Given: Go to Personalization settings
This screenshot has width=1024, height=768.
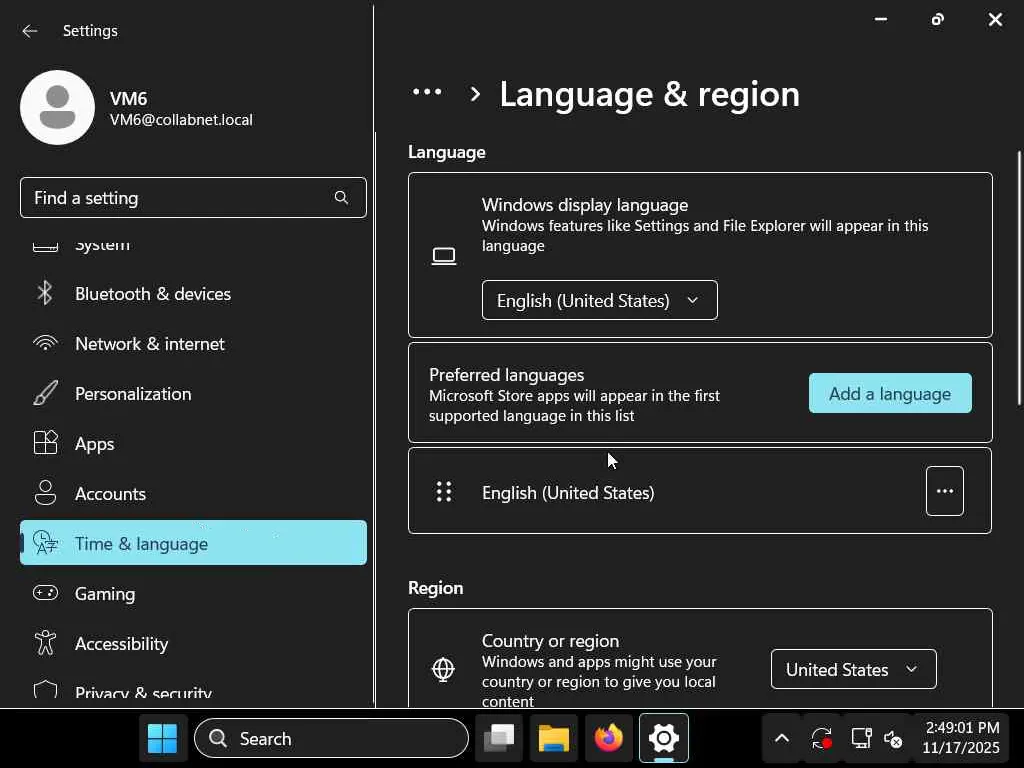Looking at the screenshot, I should click(193, 394).
